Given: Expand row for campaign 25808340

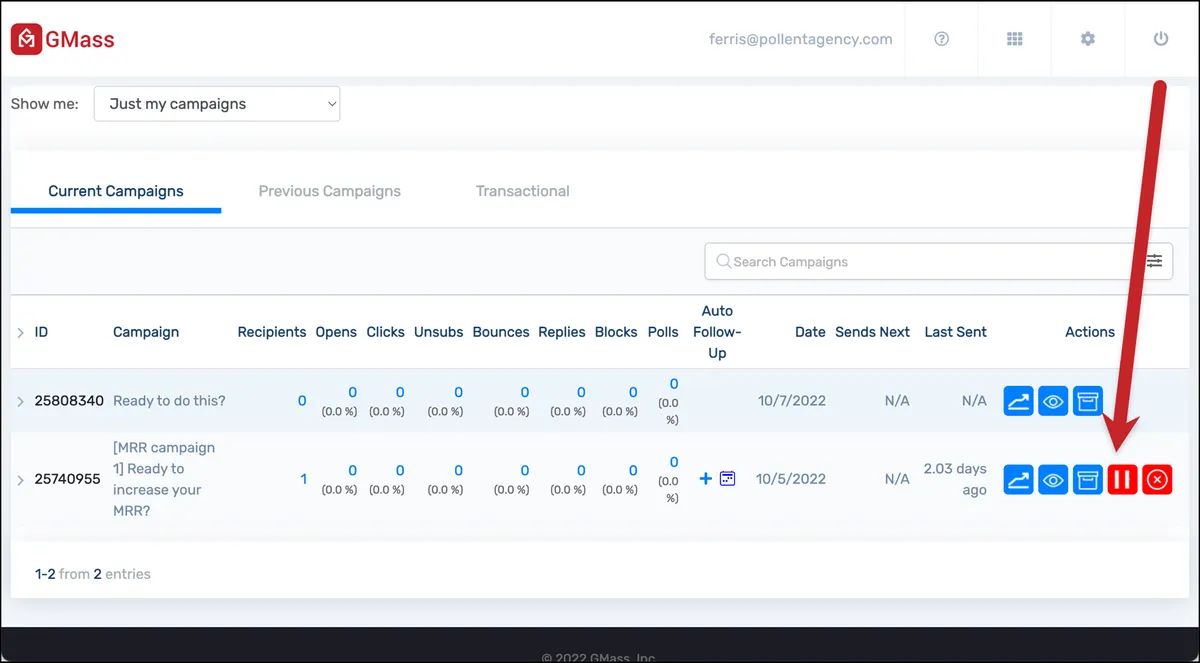Looking at the screenshot, I should click(20, 401).
